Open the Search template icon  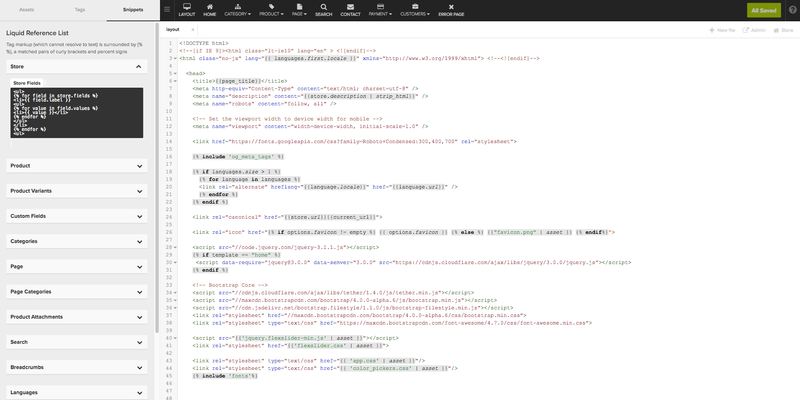(x=323, y=10)
